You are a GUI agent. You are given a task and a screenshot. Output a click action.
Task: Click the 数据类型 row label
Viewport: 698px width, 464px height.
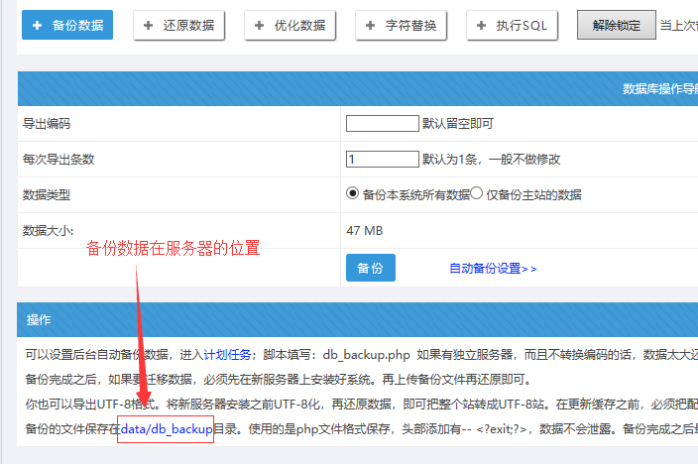(x=46, y=195)
